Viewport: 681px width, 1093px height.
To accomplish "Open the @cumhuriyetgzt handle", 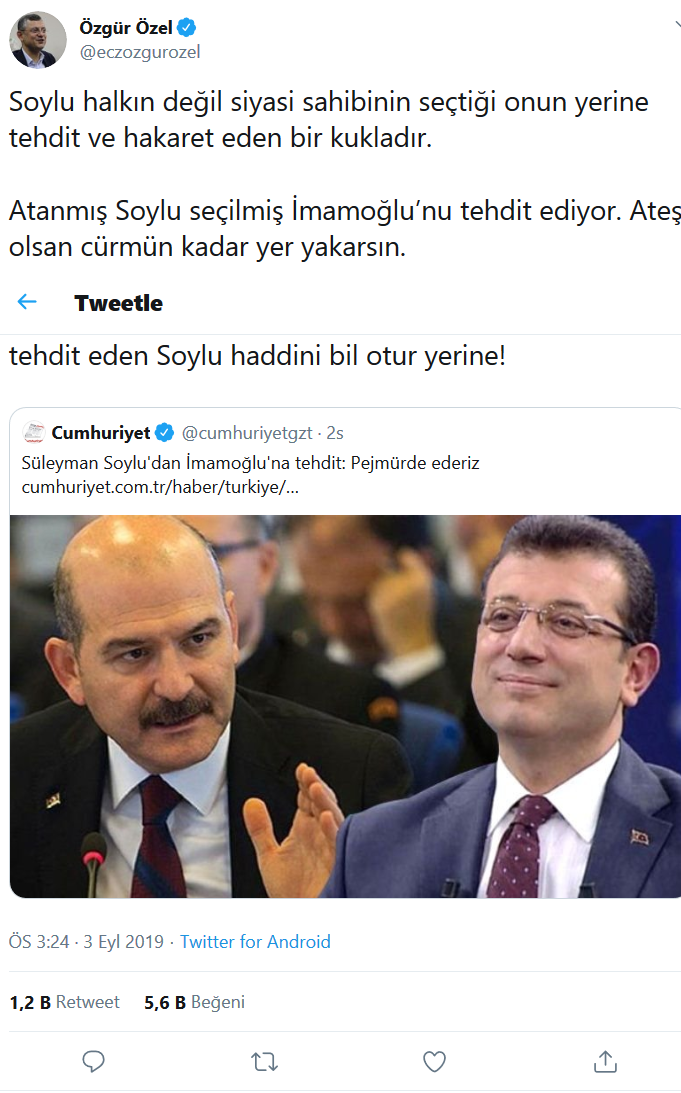I will tap(247, 433).
